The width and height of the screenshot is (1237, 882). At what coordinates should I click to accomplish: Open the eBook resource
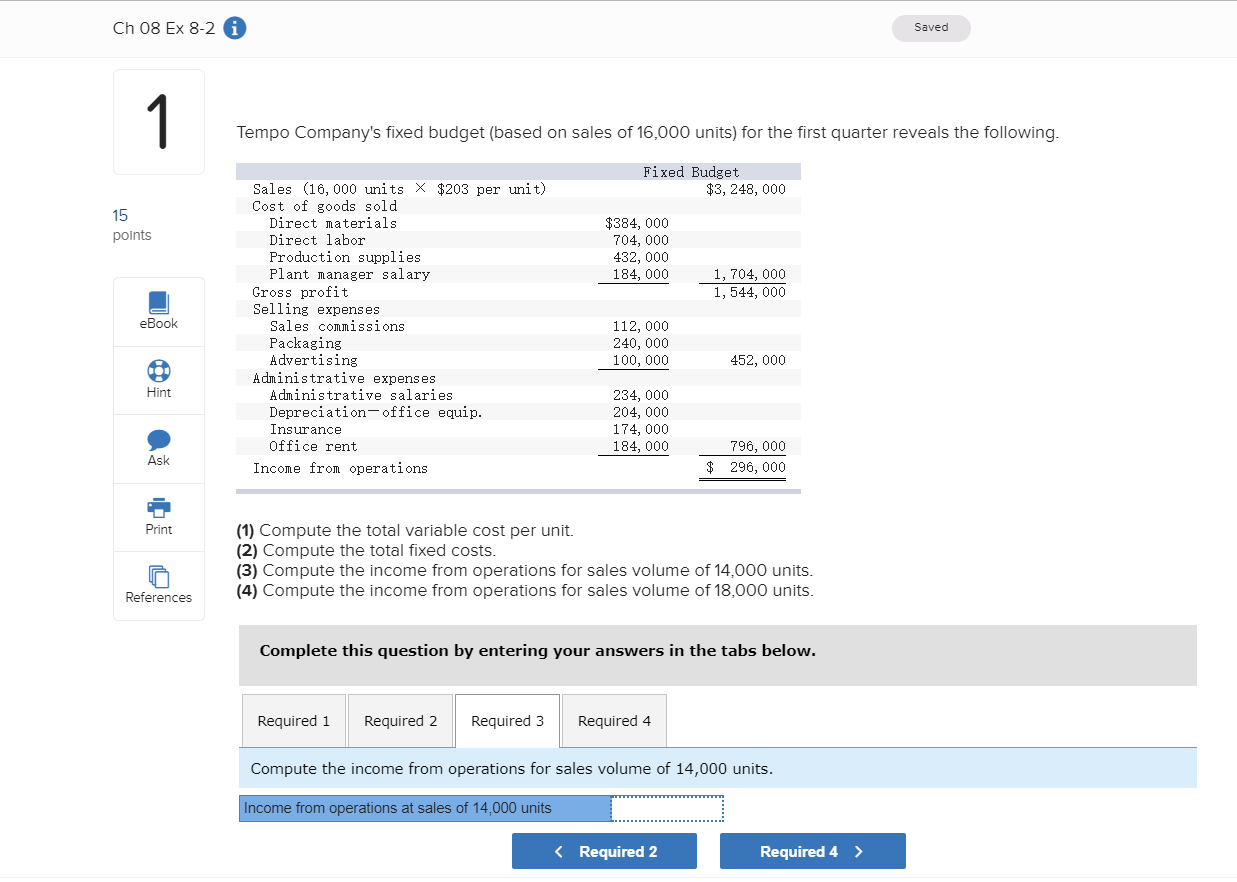158,311
